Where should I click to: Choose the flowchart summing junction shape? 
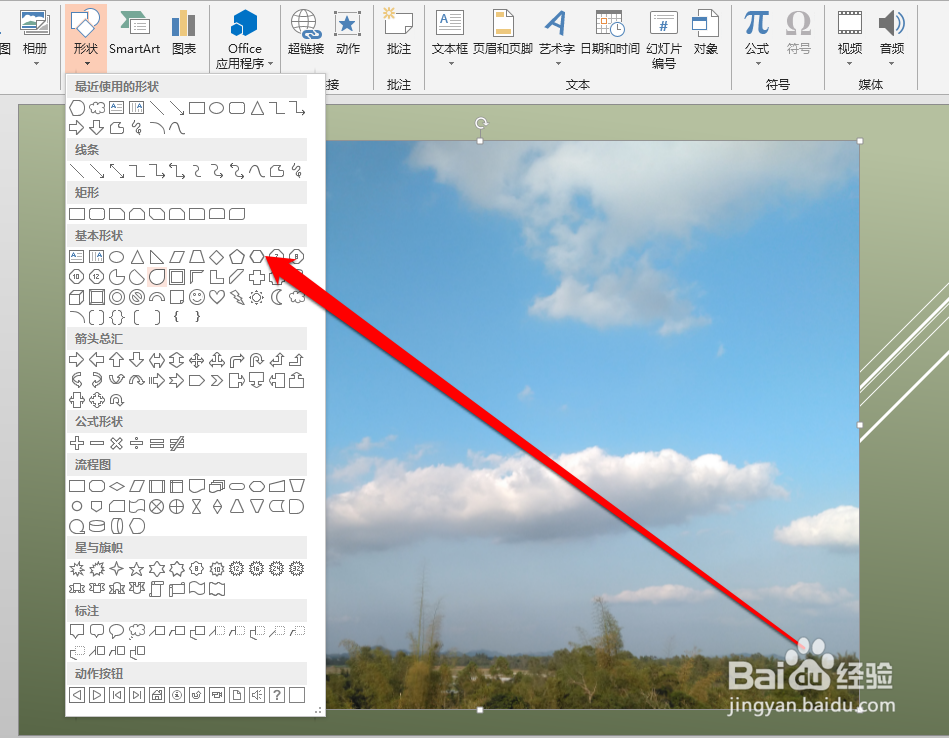point(157,506)
